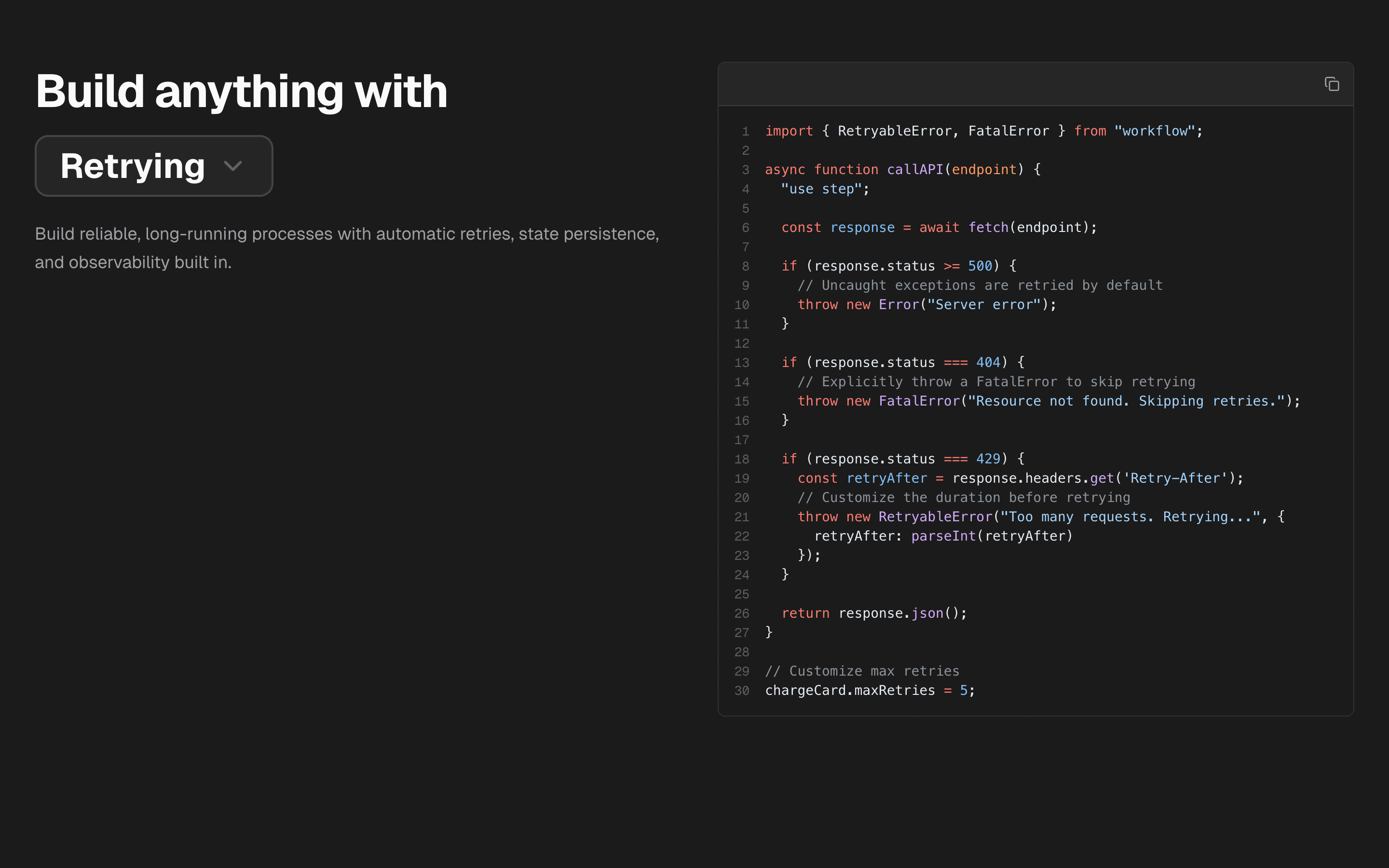1389x868 pixels.
Task: Click line number 1 in the code block
Action: (x=745, y=131)
